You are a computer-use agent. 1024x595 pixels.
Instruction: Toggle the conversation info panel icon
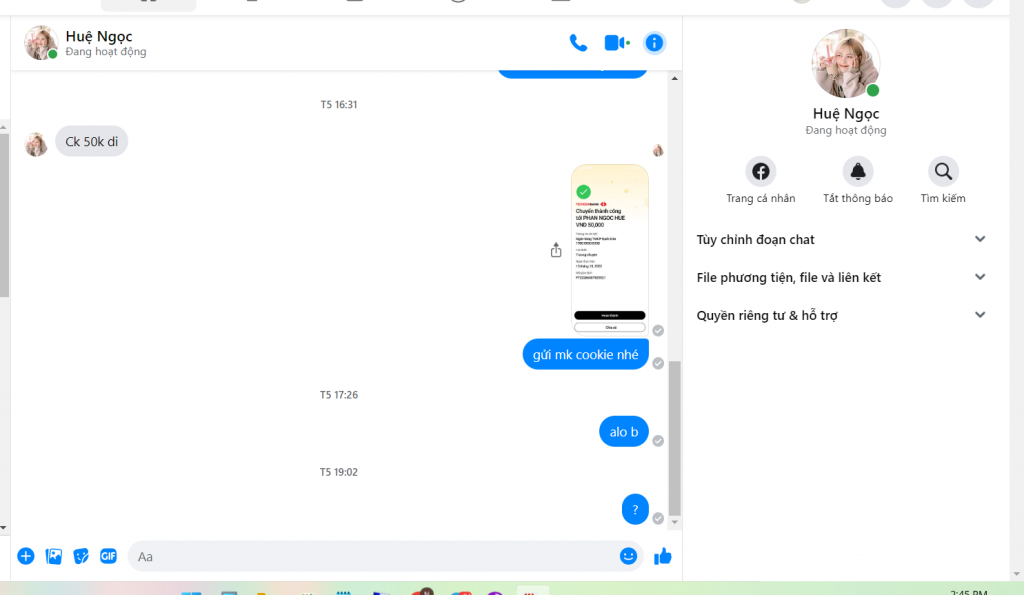(x=654, y=43)
